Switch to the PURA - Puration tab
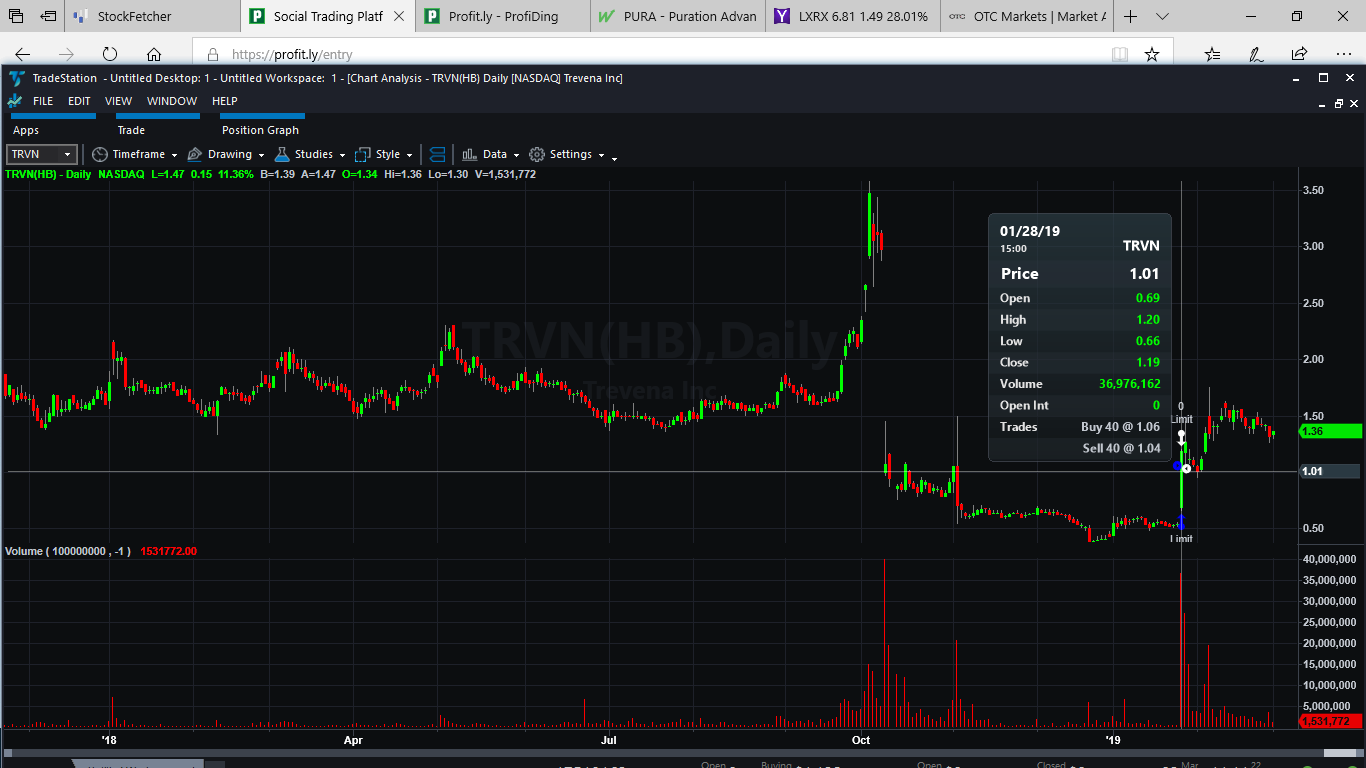Image resolution: width=1366 pixels, height=768 pixels. coord(678,17)
